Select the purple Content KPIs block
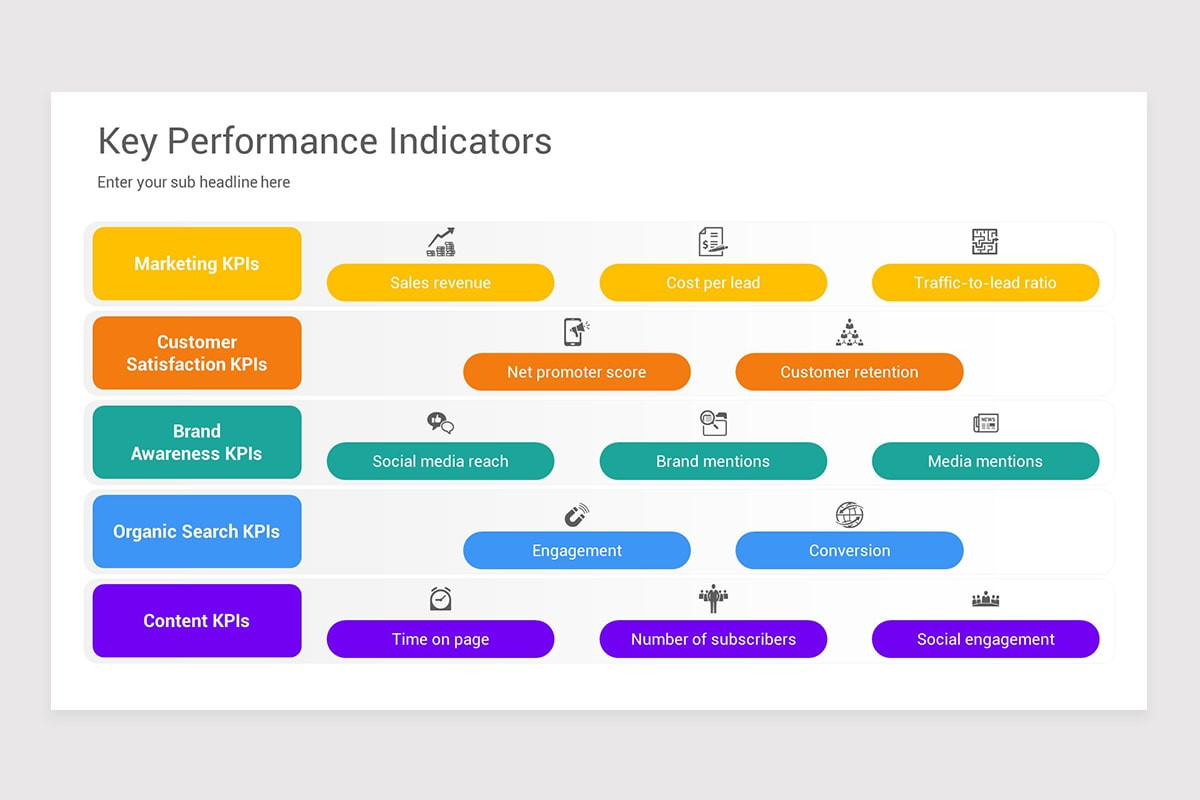Screen dimensions: 1200x800 coord(197,621)
